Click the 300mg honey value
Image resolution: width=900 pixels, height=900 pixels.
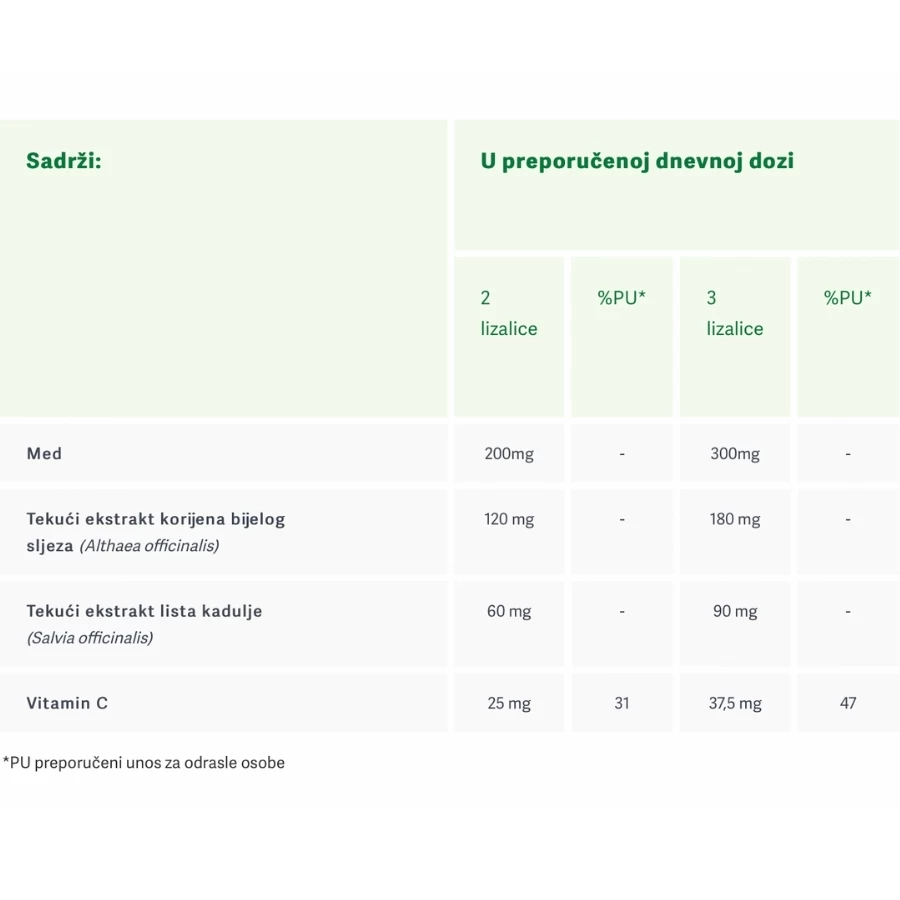[x=735, y=454]
